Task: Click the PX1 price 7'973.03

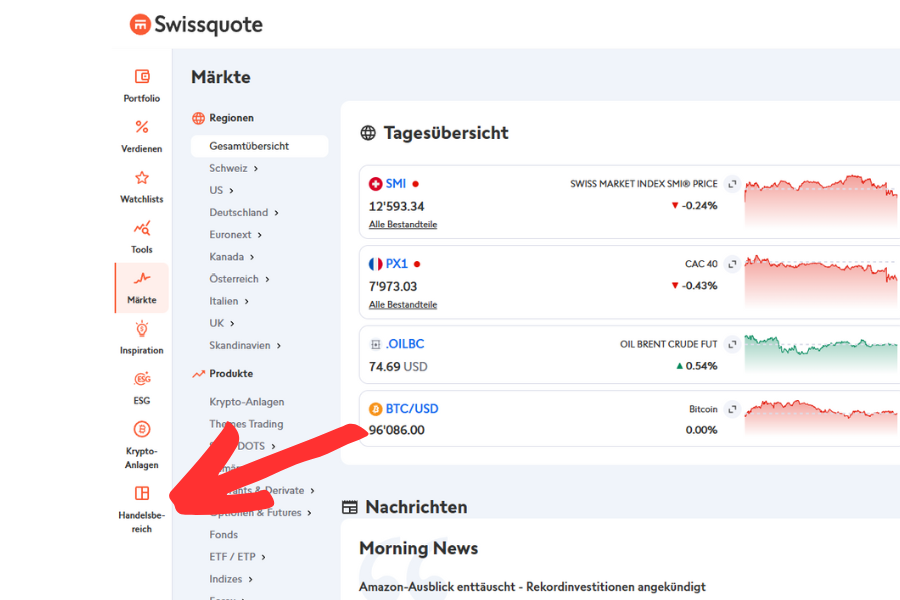Action: click(393, 287)
